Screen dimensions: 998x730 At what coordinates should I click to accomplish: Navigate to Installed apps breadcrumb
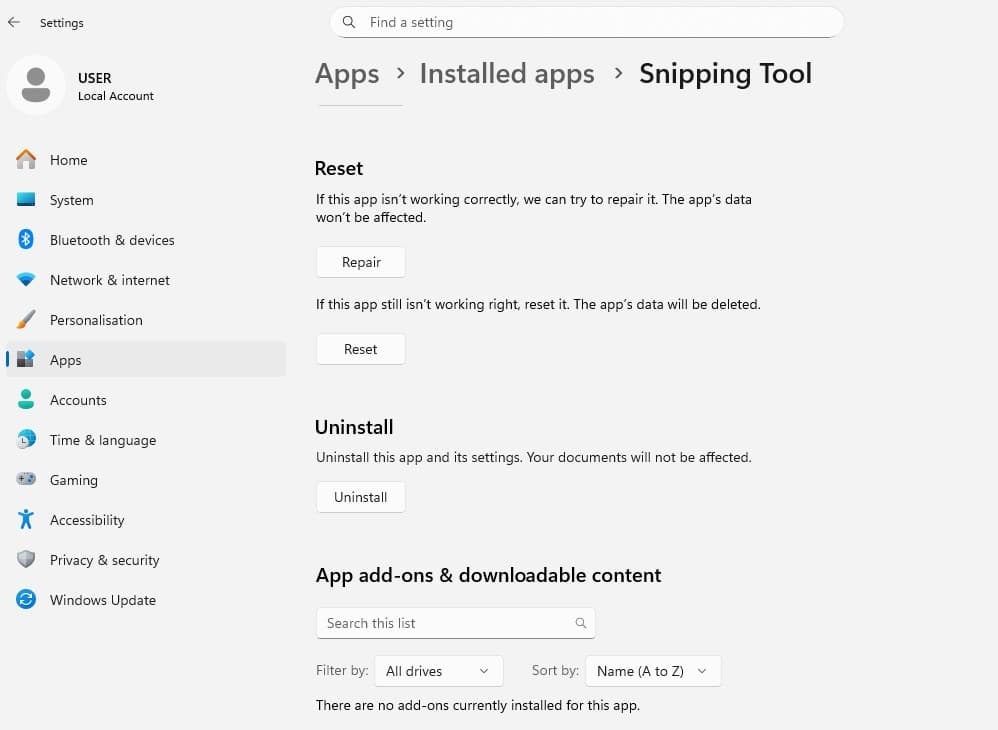(507, 74)
